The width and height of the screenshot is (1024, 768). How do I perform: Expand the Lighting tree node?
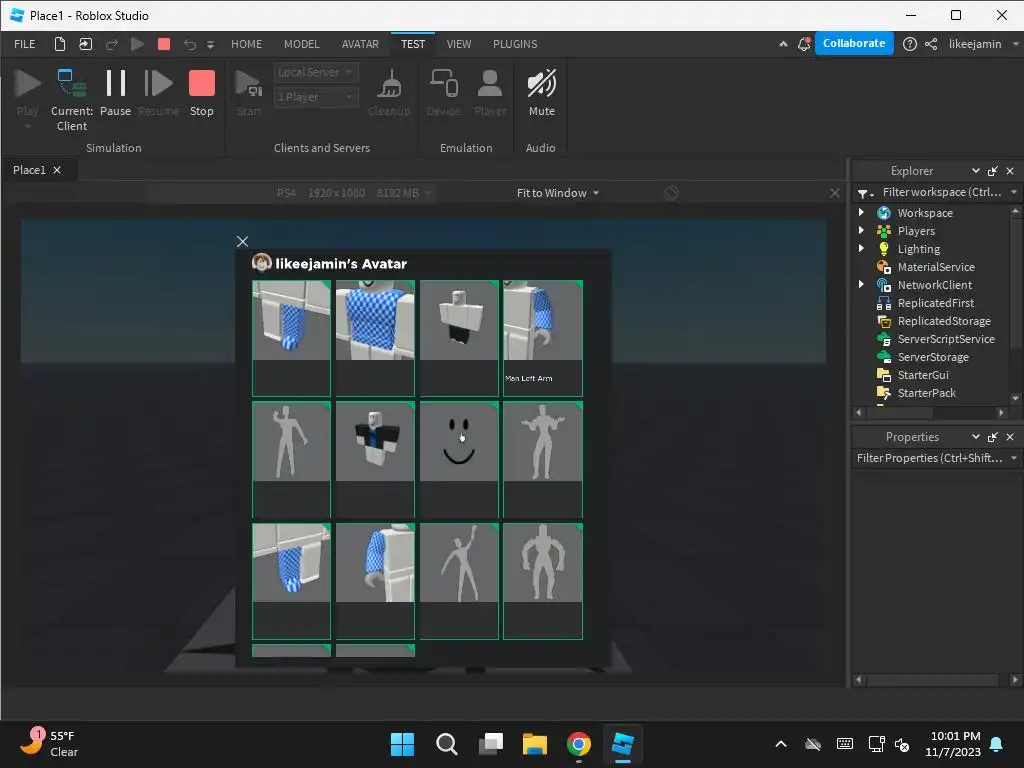861,249
